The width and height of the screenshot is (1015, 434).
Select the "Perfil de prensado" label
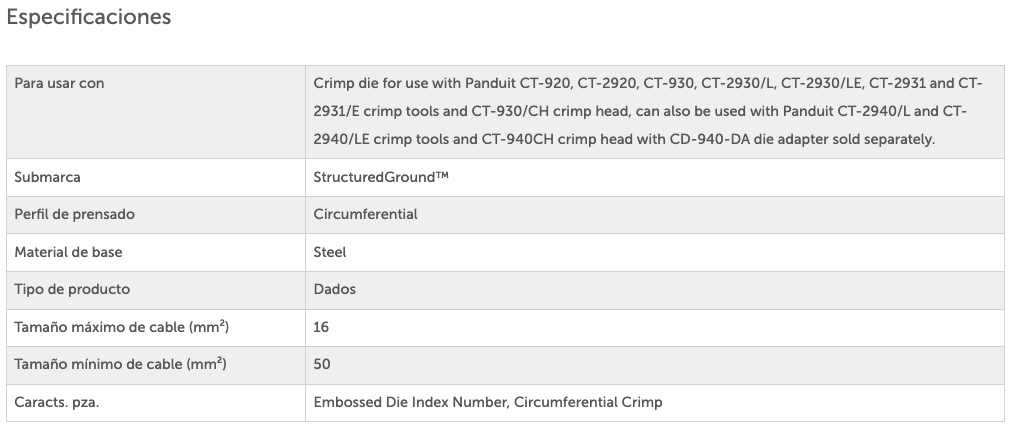[x=74, y=214]
